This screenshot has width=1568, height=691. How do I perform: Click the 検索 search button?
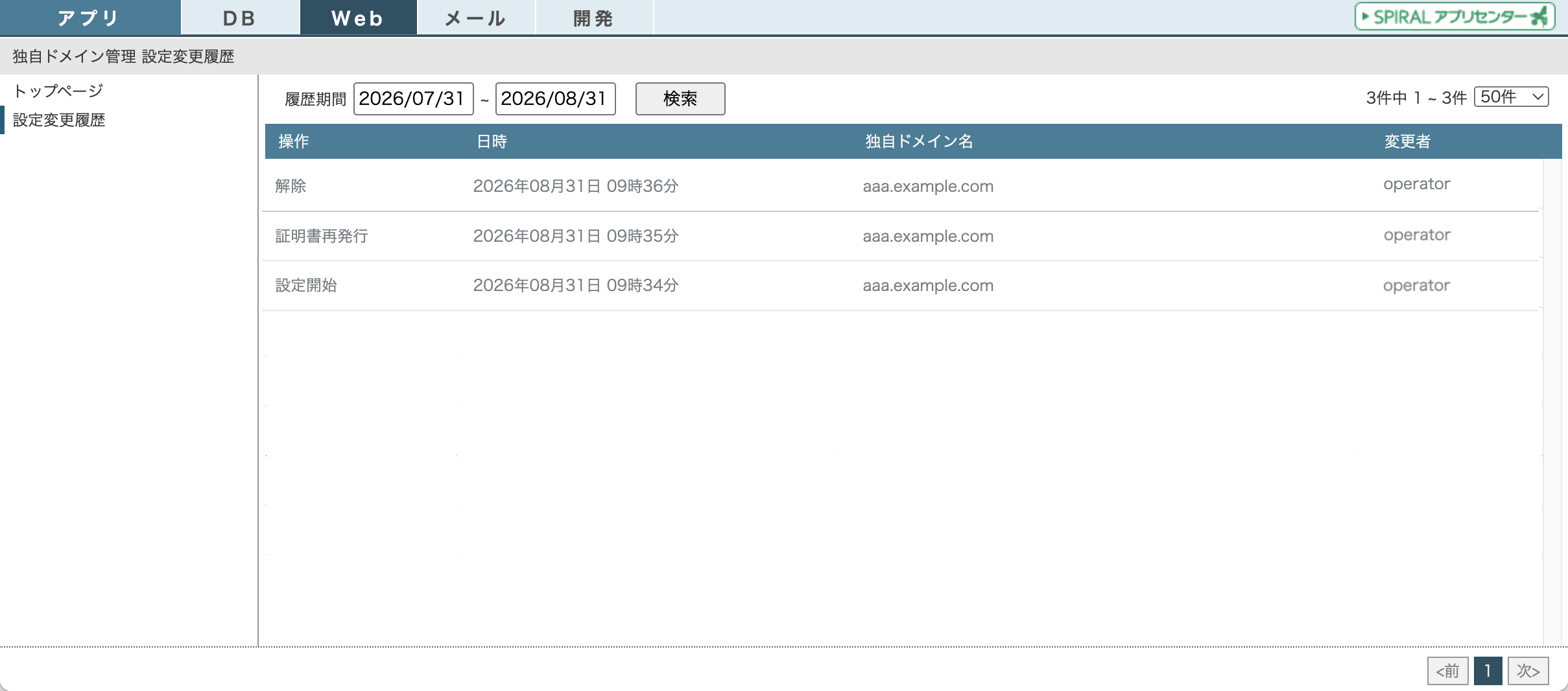(680, 99)
